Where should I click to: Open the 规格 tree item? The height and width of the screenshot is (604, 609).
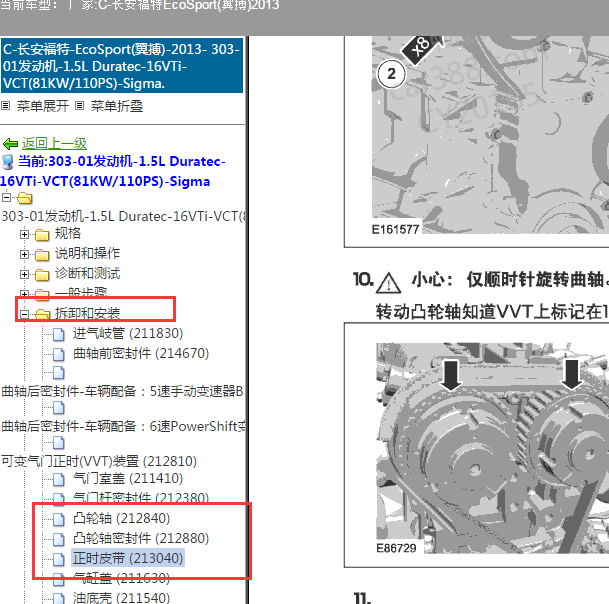[x=68, y=233]
